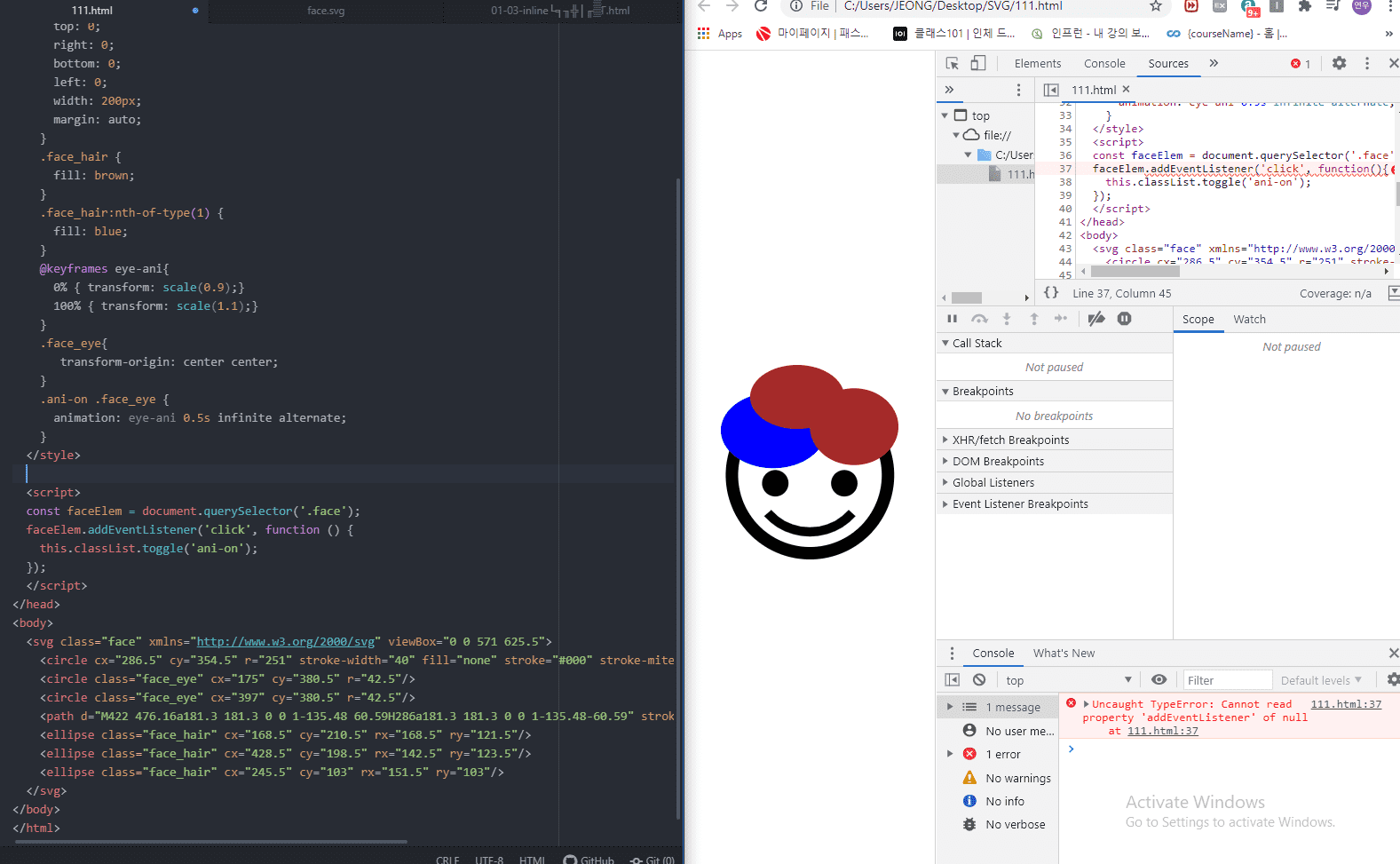Toggle pause on exceptions

pyautogui.click(x=1125, y=319)
